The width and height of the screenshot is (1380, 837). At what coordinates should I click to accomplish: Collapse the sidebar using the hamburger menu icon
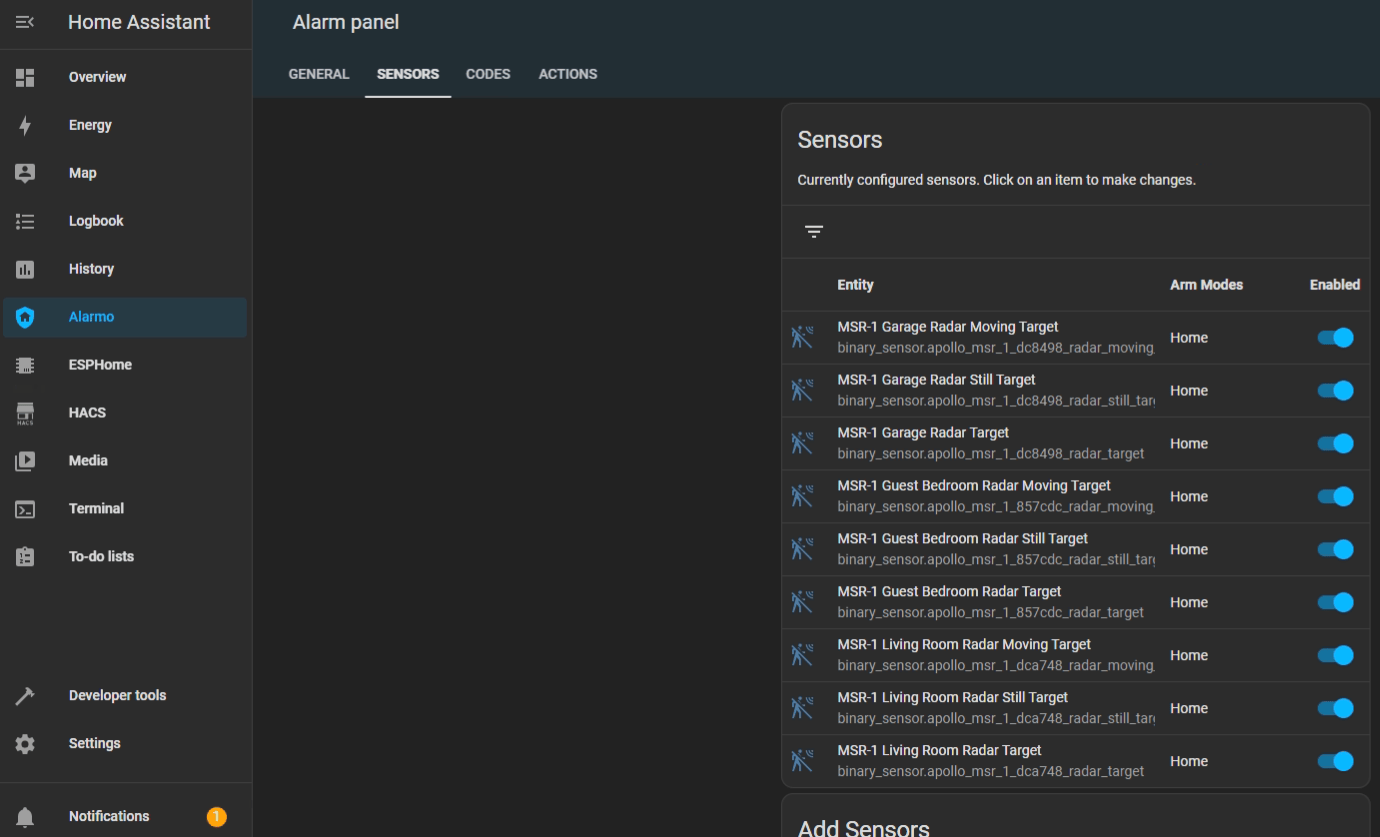click(25, 22)
